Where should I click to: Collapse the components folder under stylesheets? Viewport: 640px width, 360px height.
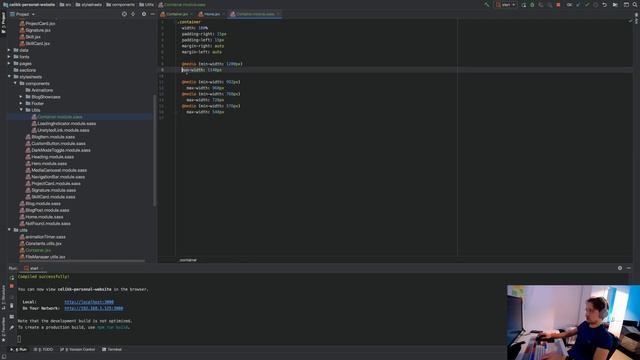(x=15, y=83)
